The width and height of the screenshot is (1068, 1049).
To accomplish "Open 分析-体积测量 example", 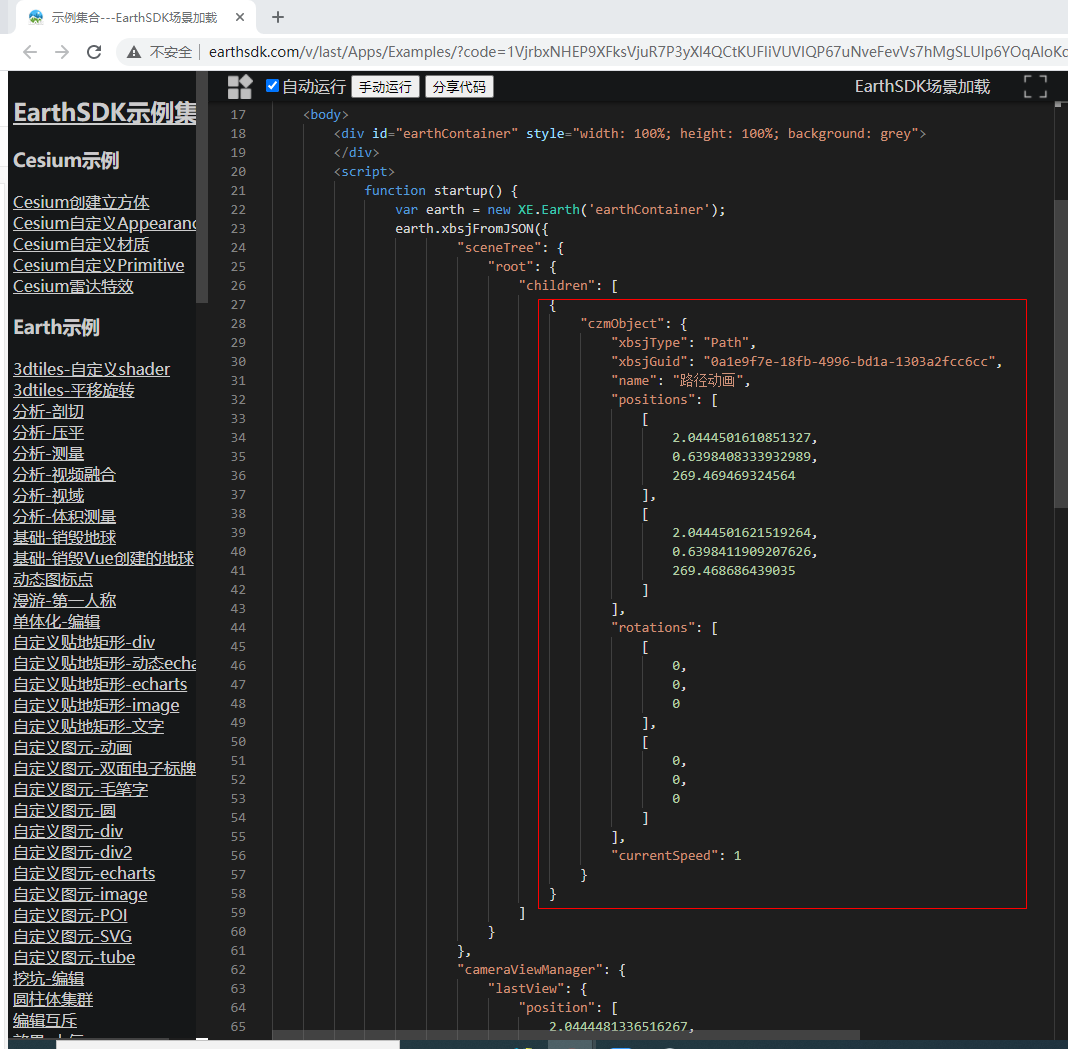I will (65, 517).
